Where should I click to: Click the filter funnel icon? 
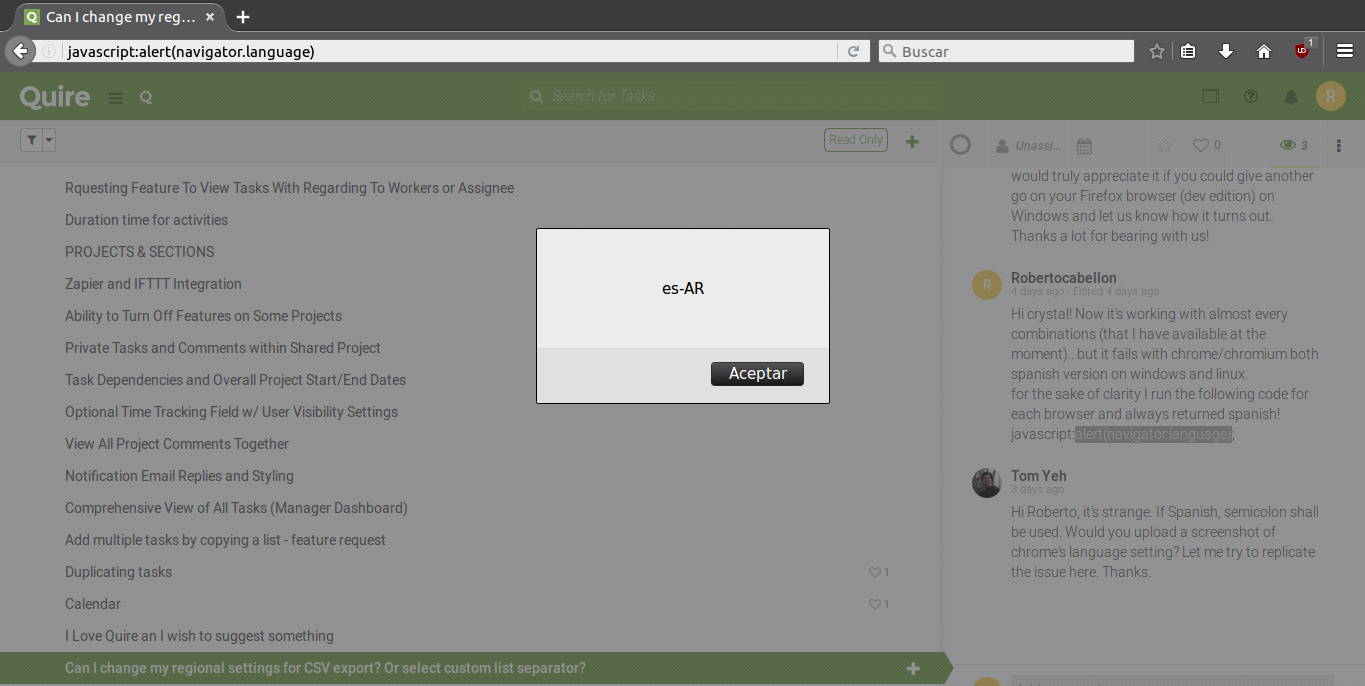tap(31, 140)
